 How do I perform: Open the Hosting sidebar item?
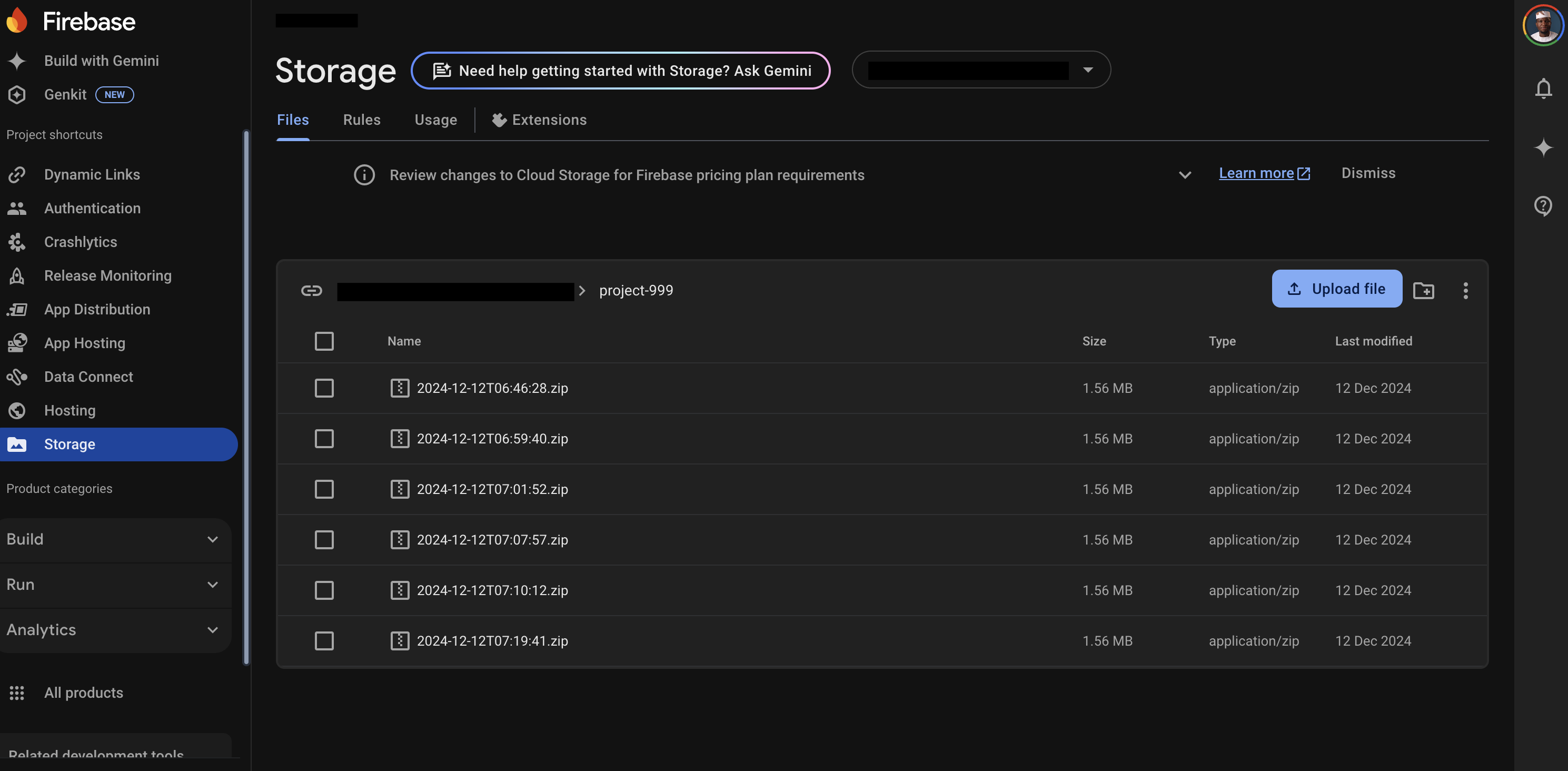tap(118, 410)
